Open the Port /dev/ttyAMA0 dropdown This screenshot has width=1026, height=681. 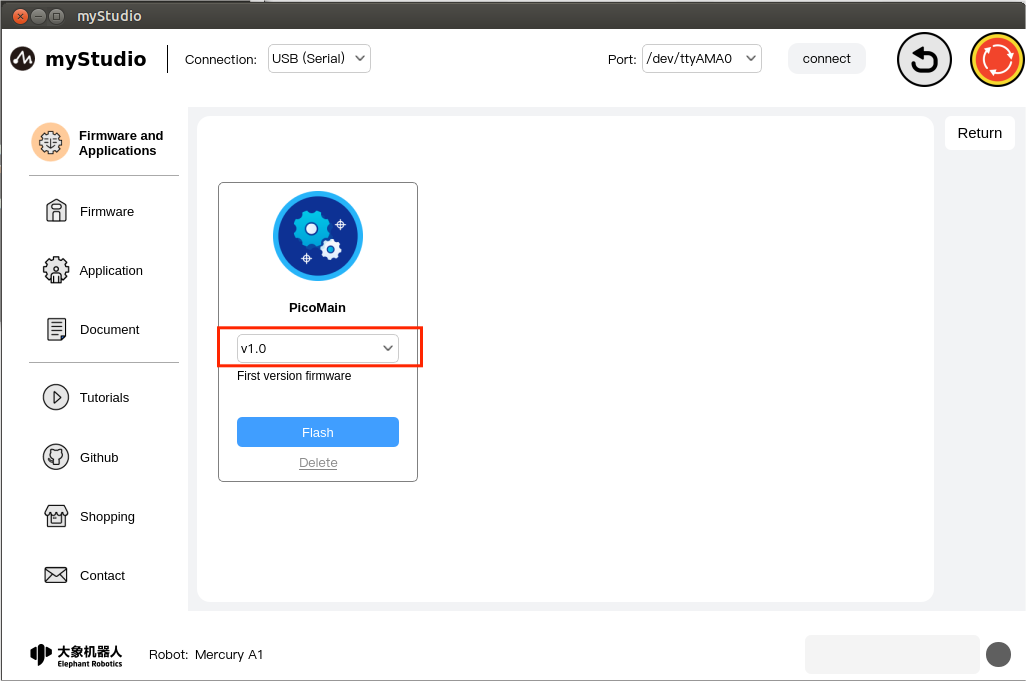701,59
